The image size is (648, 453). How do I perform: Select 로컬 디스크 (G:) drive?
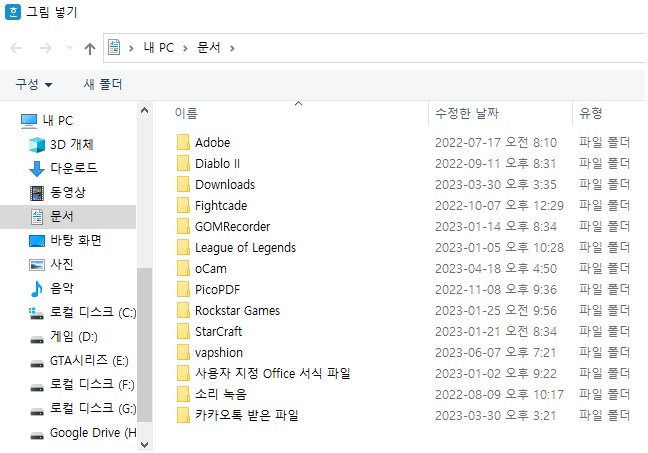click(82, 409)
